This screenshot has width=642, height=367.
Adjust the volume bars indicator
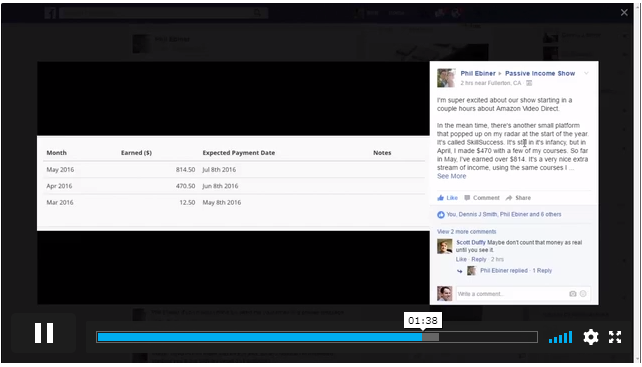pos(561,338)
